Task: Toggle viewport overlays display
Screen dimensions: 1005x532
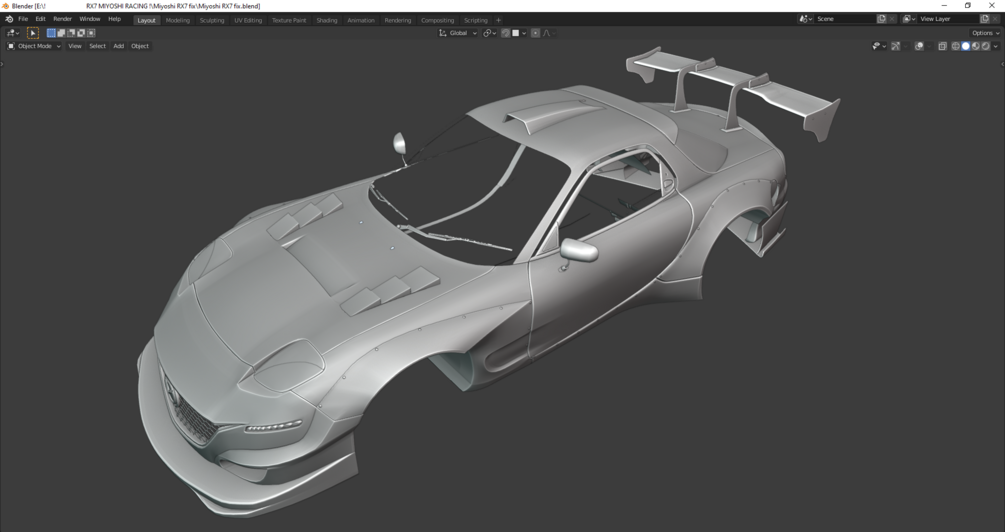Action: 919,46
